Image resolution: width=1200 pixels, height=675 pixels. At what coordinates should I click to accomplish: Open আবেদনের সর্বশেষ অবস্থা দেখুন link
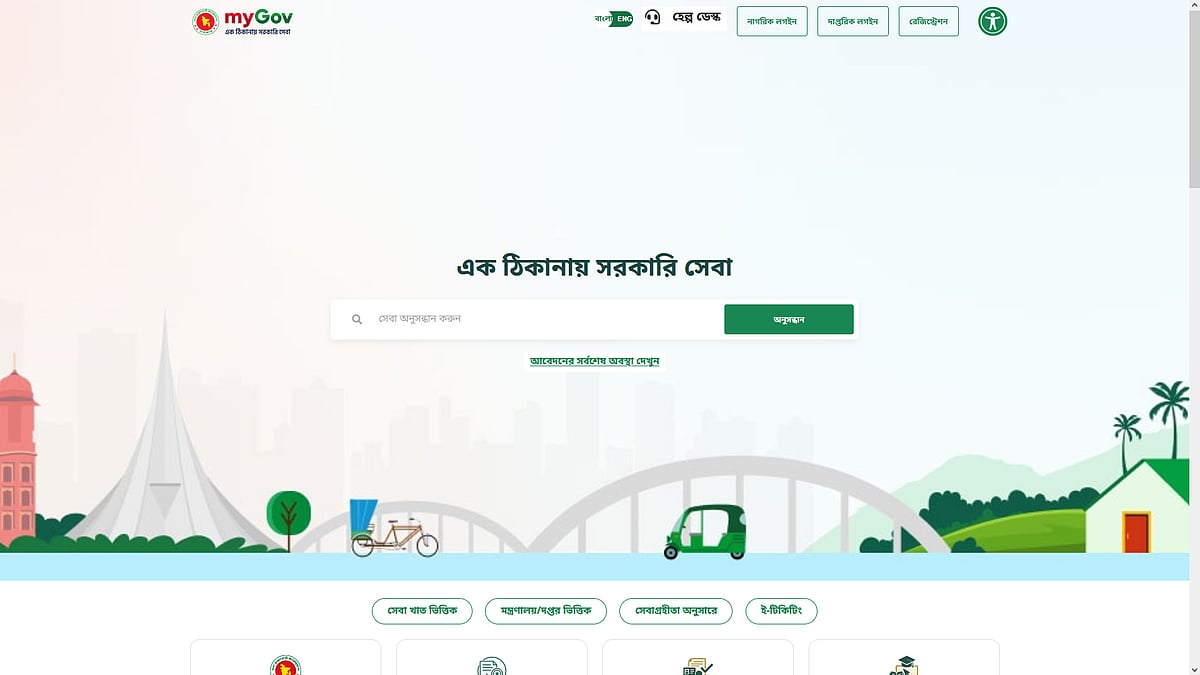[x=595, y=361]
